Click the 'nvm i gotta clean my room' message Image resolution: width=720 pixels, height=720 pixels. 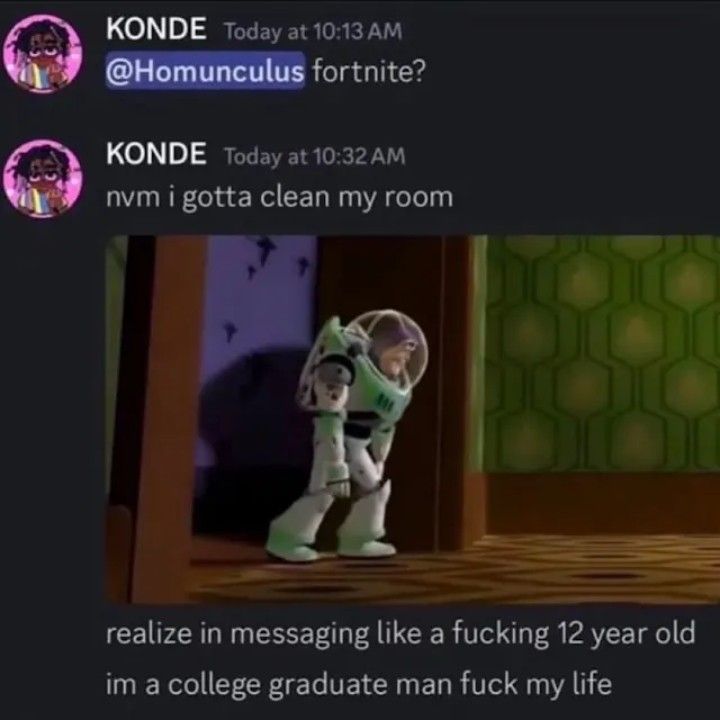tap(279, 198)
